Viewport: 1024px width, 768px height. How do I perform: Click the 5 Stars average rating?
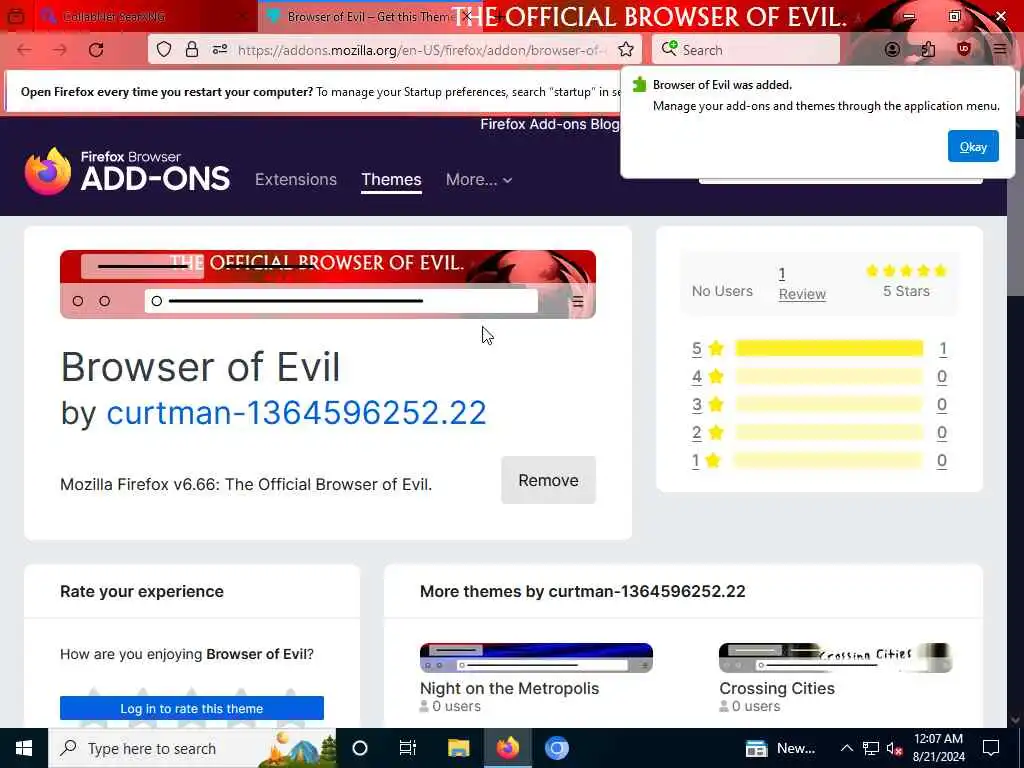[906, 281]
